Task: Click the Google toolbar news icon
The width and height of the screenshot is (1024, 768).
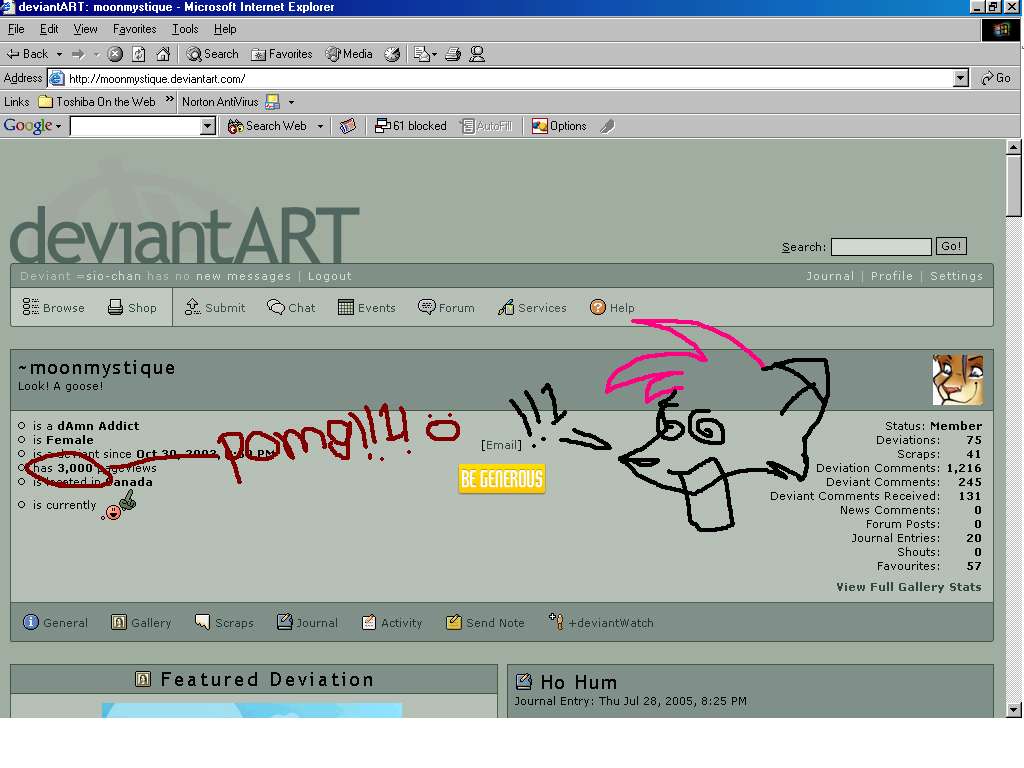Action: point(347,126)
